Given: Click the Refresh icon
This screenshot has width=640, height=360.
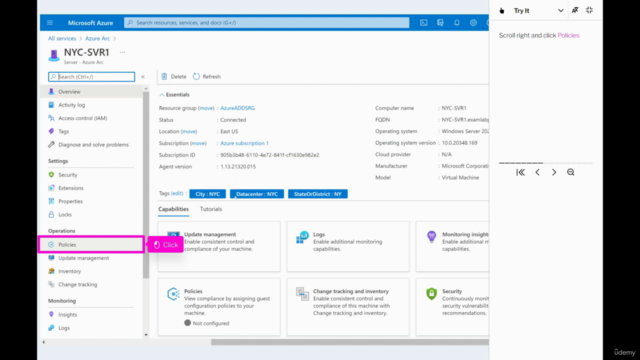Looking at the screenshot, I should pos(196,76).
